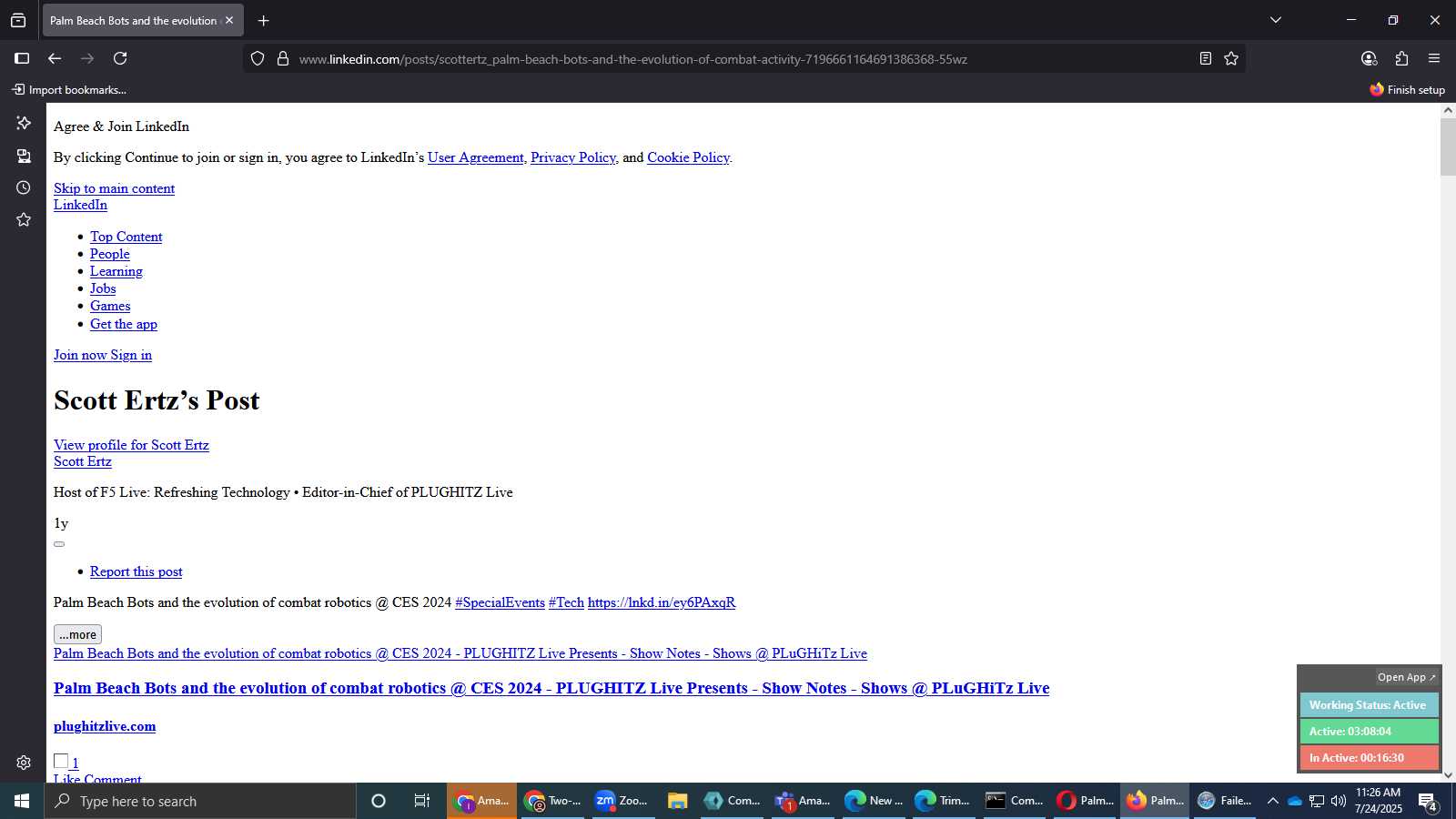
Task: Open AI chatbot sidebar sparkle icon
Action: click(24, 123)
